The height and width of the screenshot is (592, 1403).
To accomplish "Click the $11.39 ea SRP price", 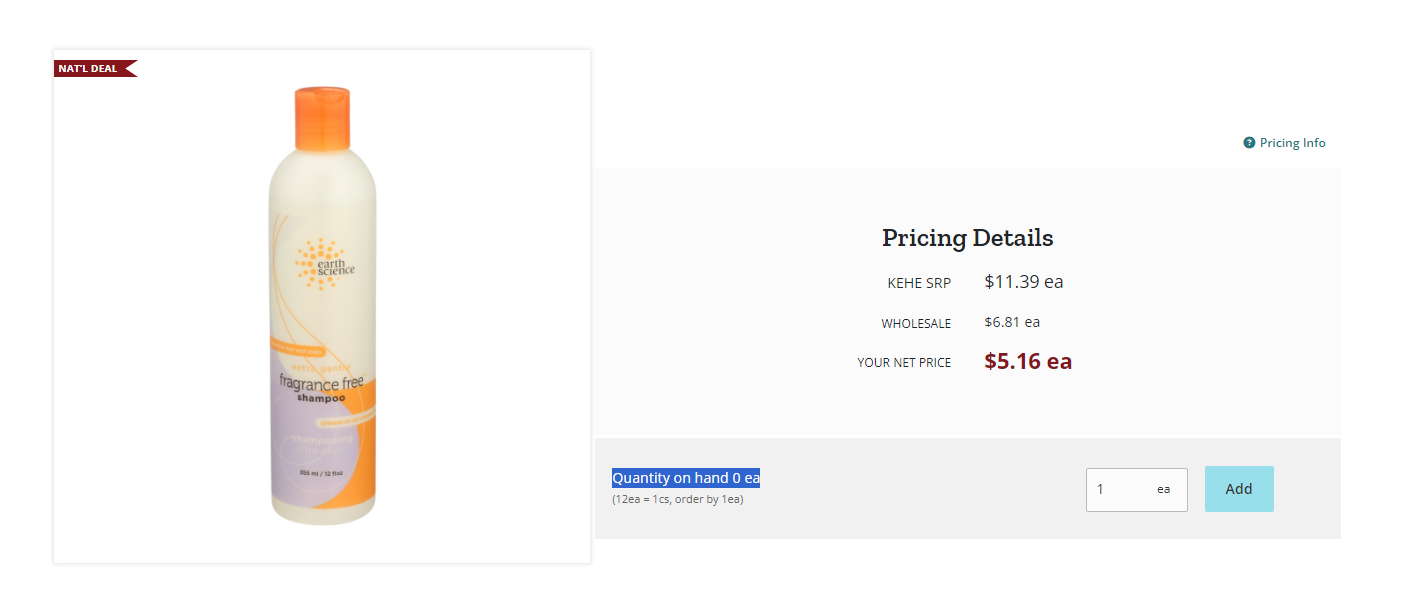I will [1024, 282].
